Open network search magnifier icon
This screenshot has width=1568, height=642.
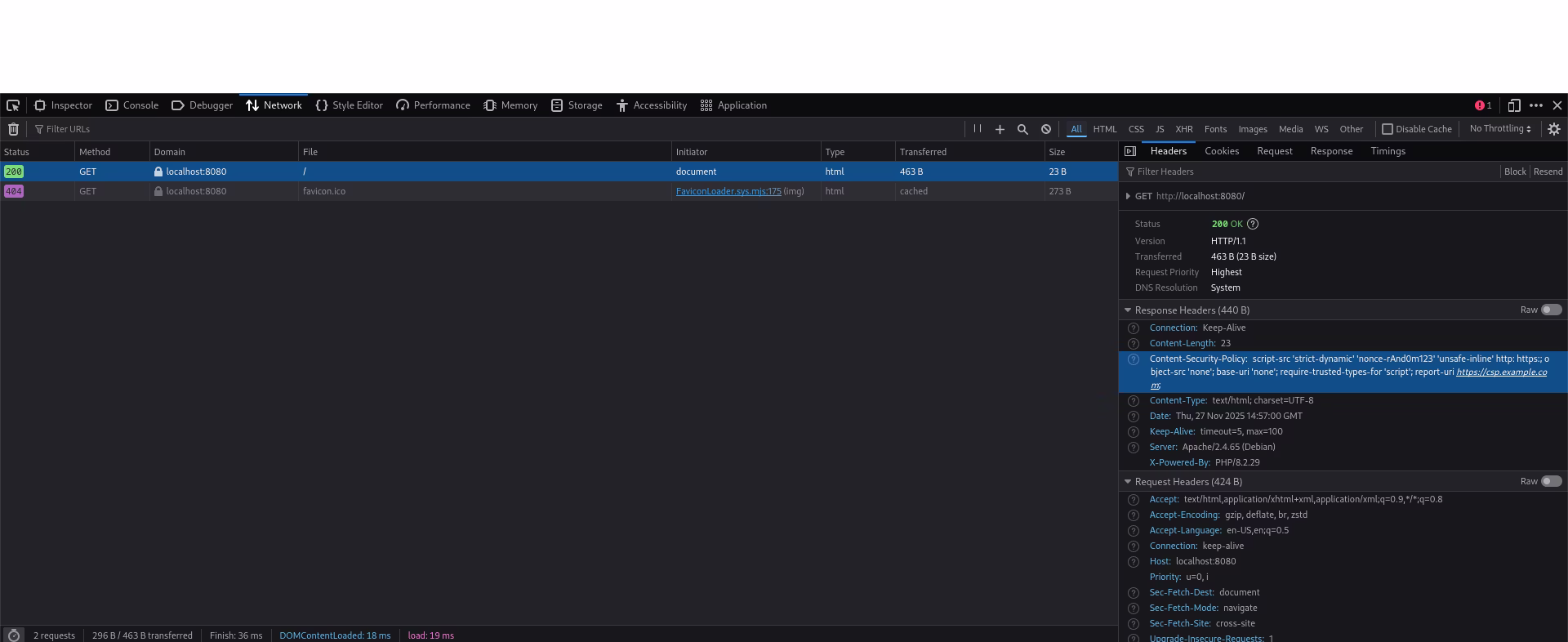pyautogui.click(x=1022, y=129)
